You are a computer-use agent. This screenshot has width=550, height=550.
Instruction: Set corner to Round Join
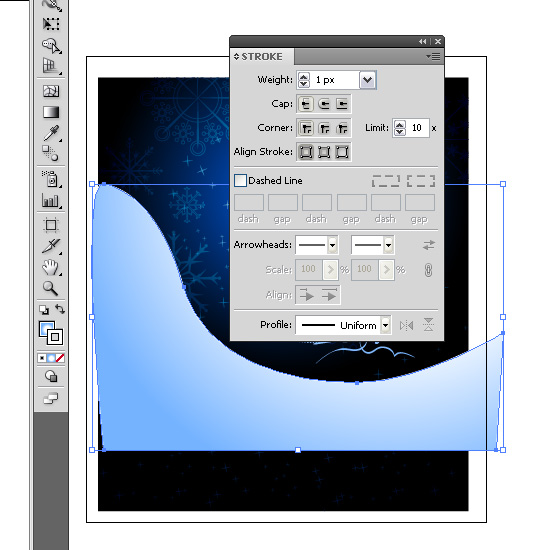pyautogui.click(x=324, y=128)
